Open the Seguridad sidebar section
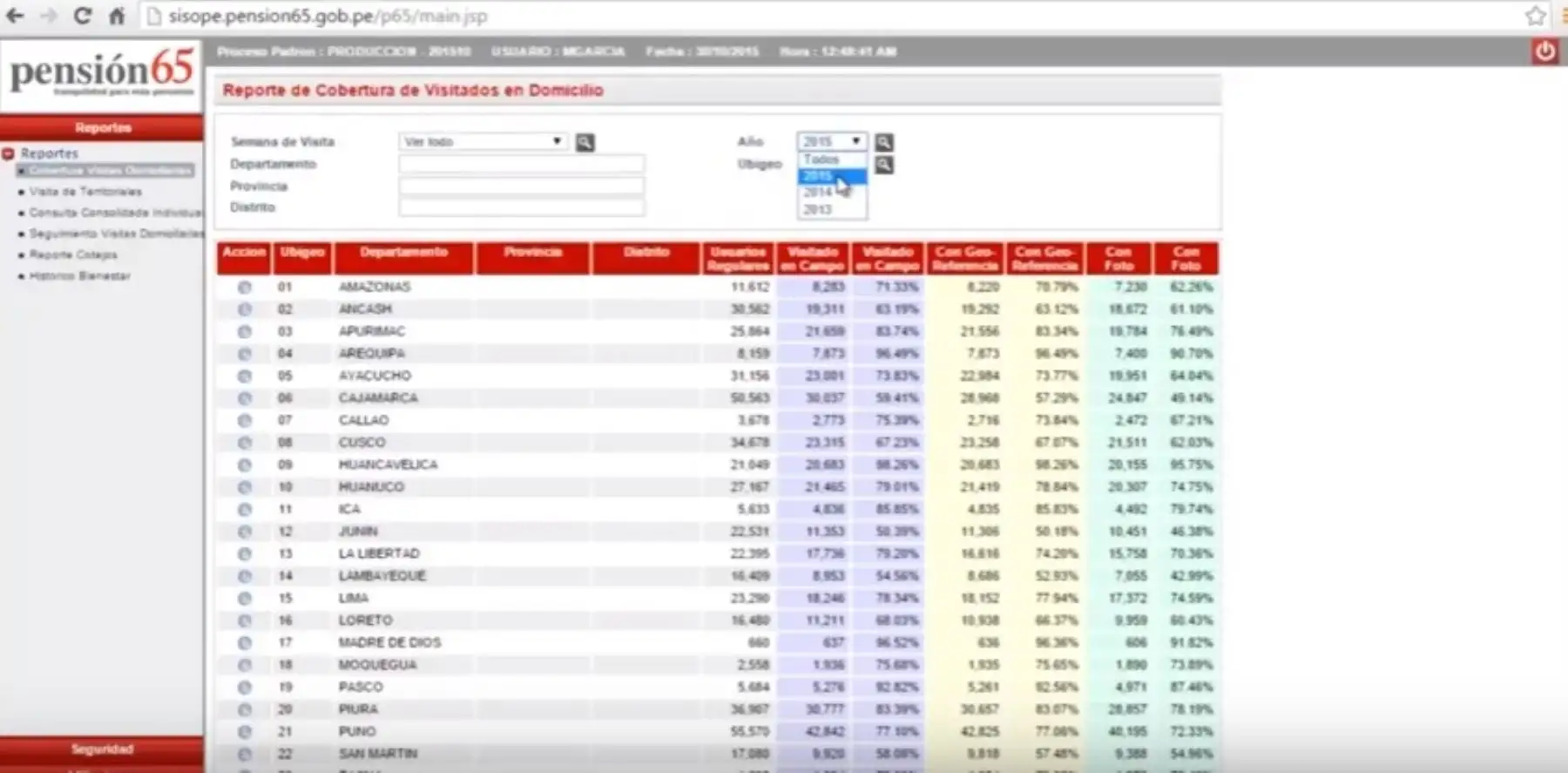This screenshot has width=1568, height=773. 102,749
